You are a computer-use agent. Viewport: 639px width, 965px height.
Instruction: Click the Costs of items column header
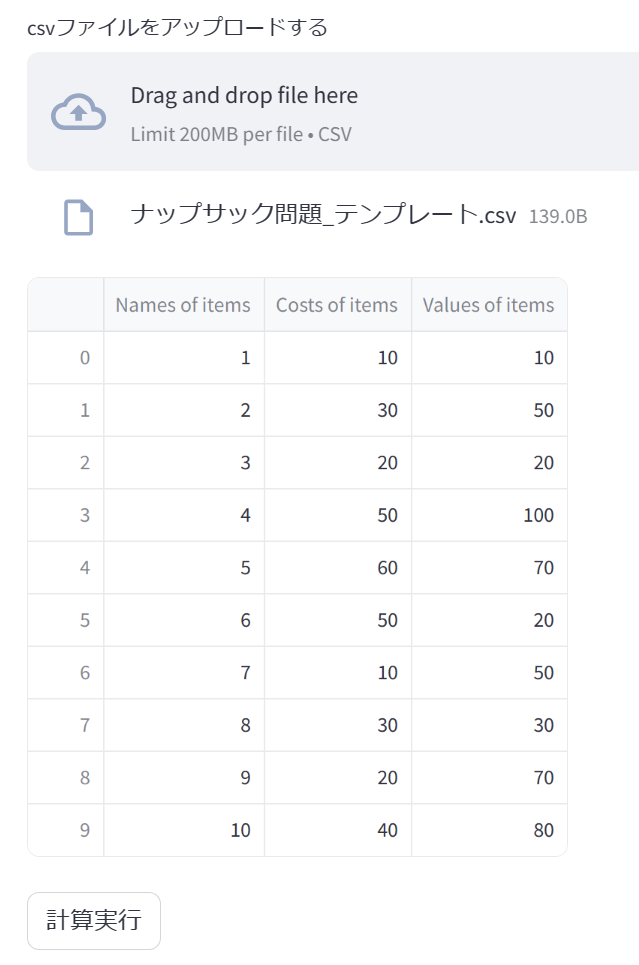click(x=337, y=305)
